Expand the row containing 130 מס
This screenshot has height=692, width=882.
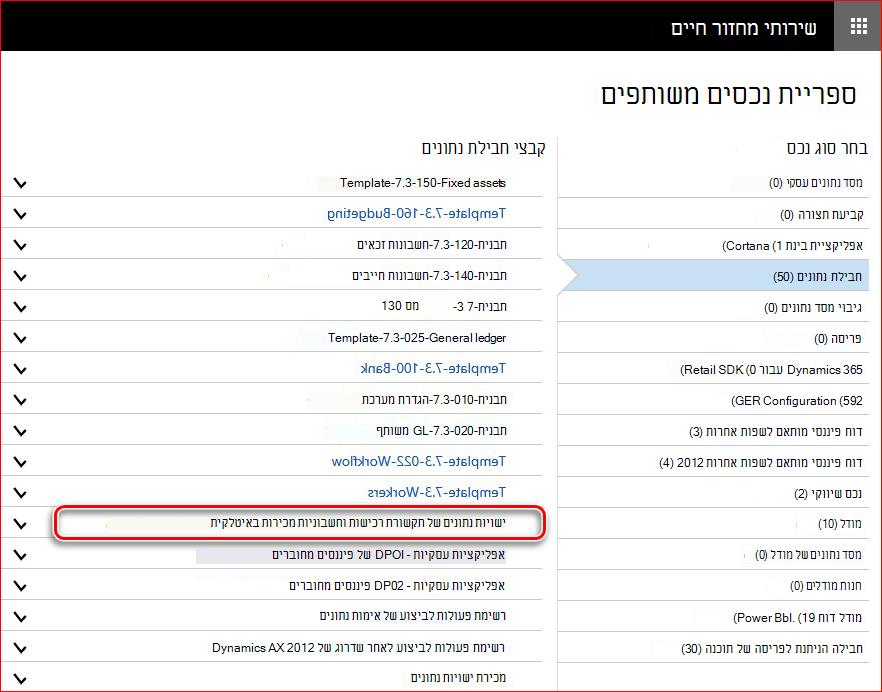coord(20,307)
